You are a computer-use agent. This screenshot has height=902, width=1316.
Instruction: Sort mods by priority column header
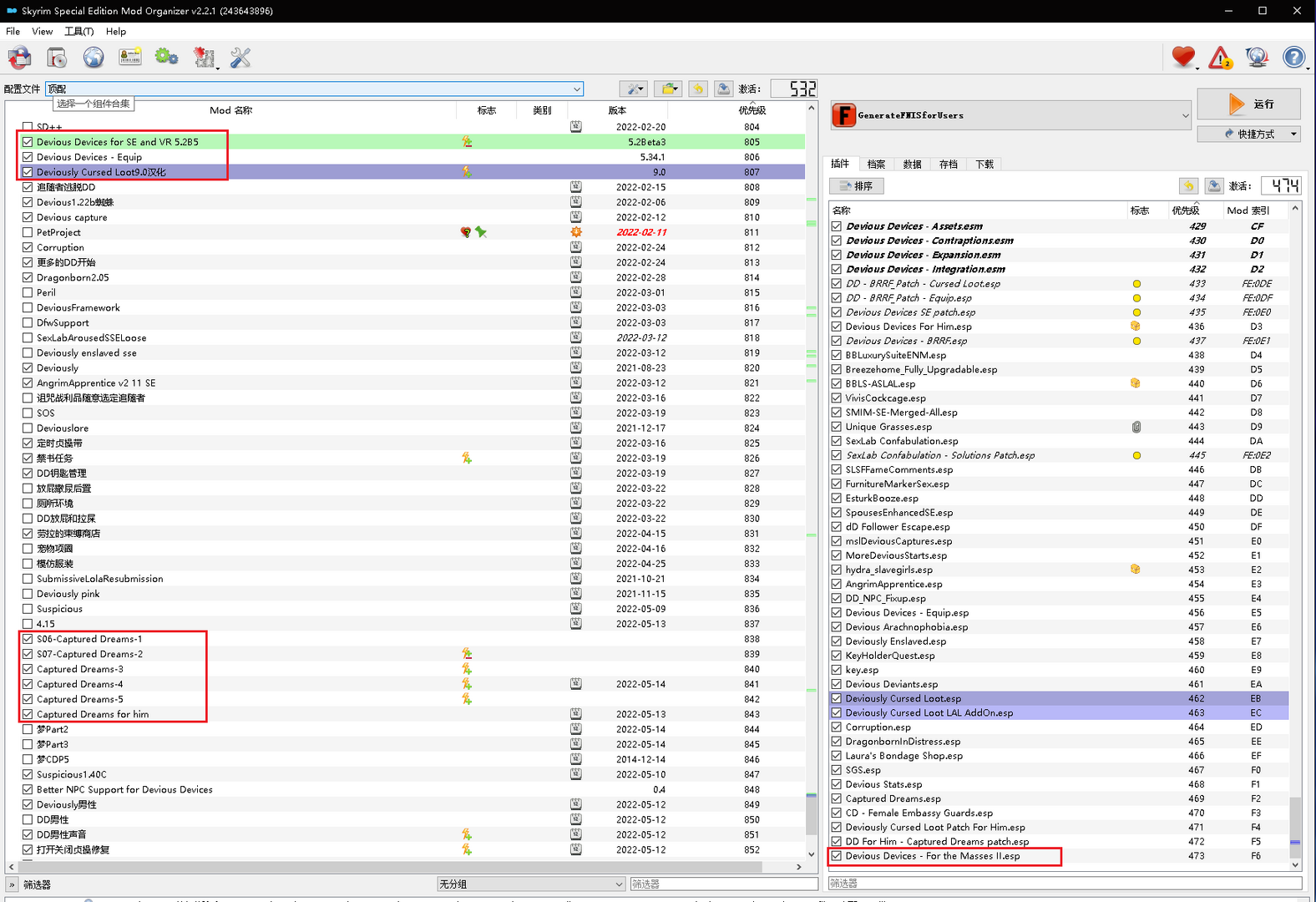752,110
